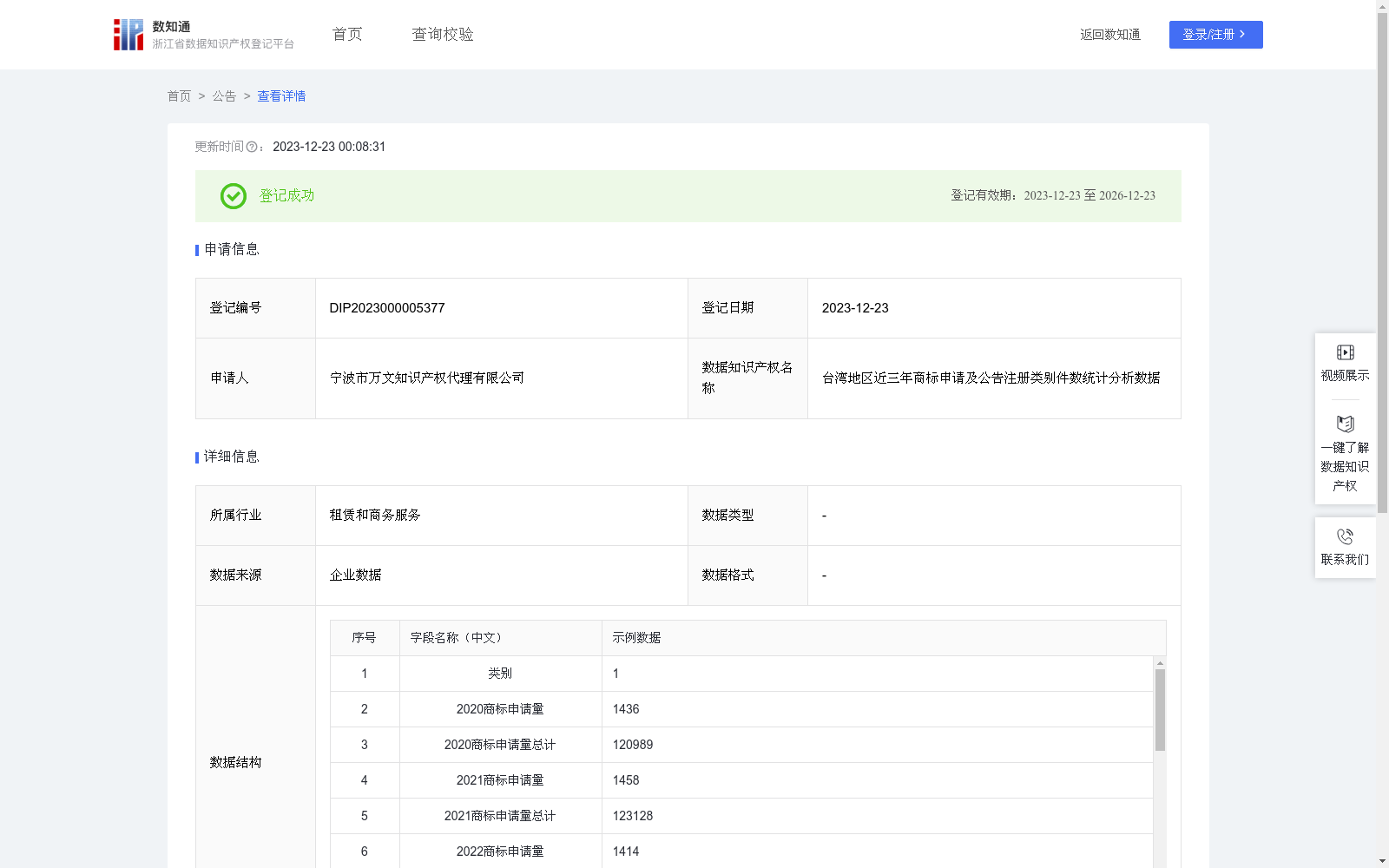Follow the 返回数知通 link
This screenshot has height=868, width=1389.
click(x=1110, y=35)
